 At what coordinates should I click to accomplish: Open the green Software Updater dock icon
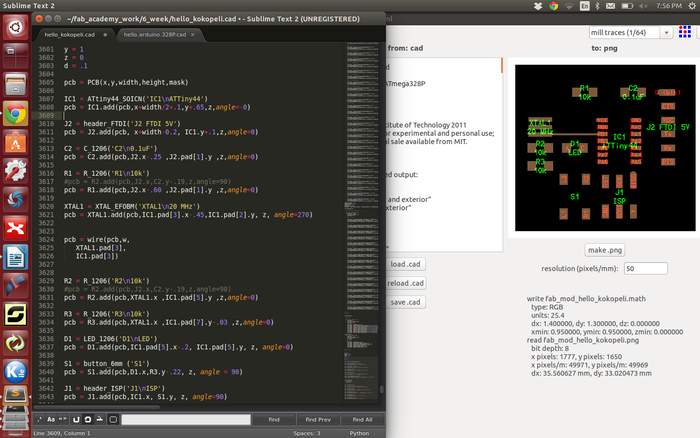pyautogui.click(x=16, y=343)
